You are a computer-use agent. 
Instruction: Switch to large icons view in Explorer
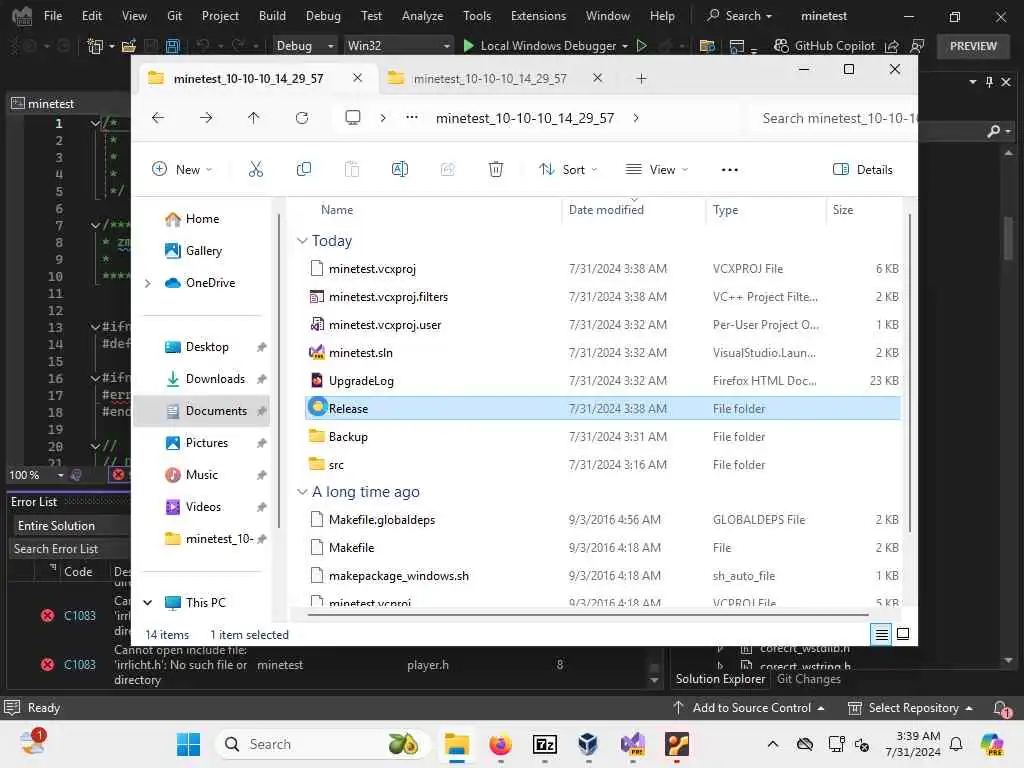click(x=903, y=634)
